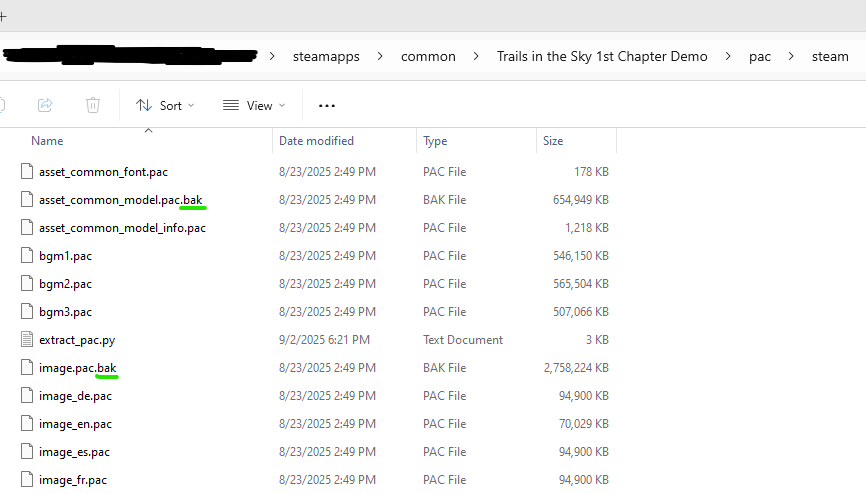
Task: Click the 565,504 KB size cell
Action: pyautogui.click(x=581, y=284)
